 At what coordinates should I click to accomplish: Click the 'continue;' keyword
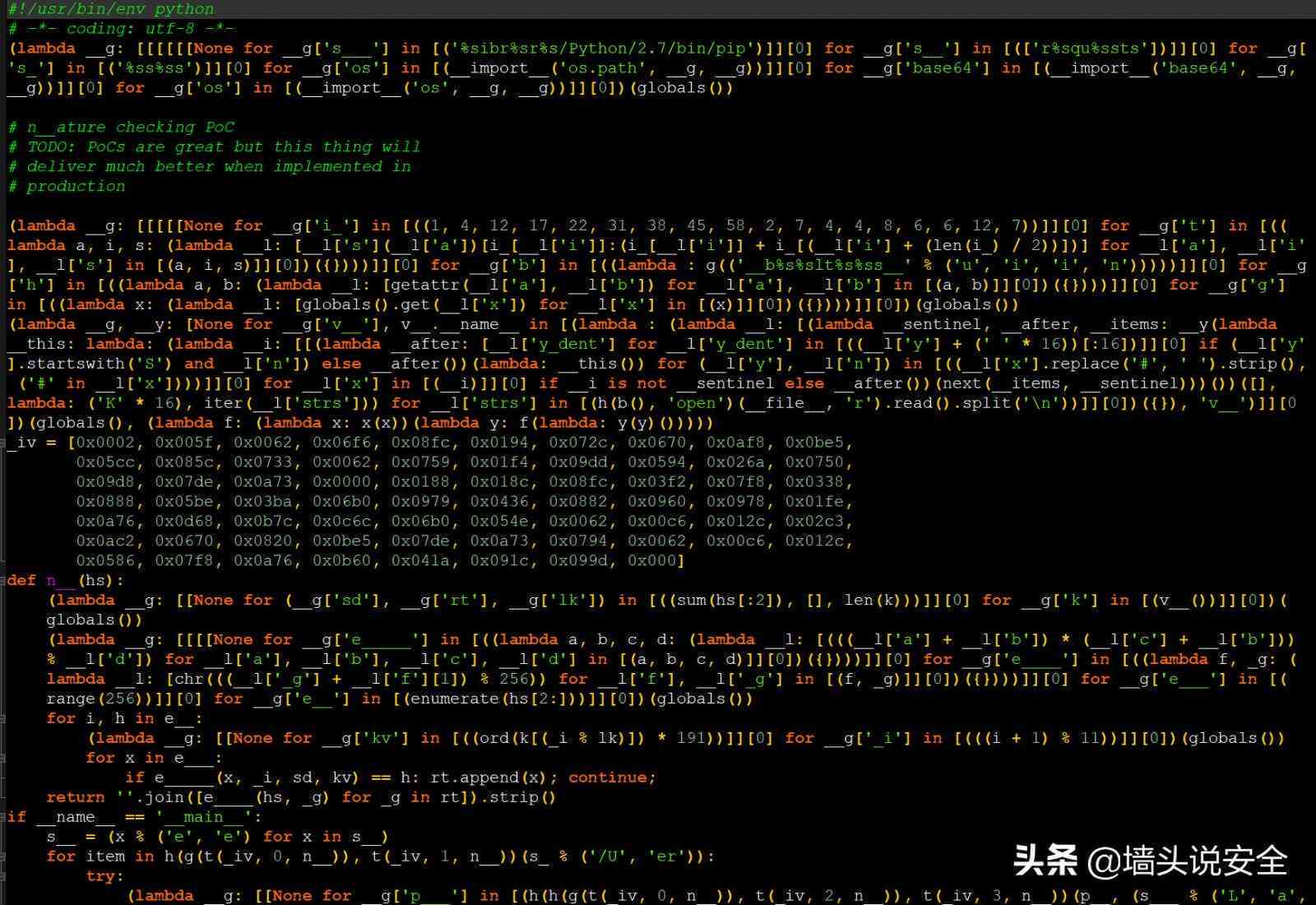[613, 779]
